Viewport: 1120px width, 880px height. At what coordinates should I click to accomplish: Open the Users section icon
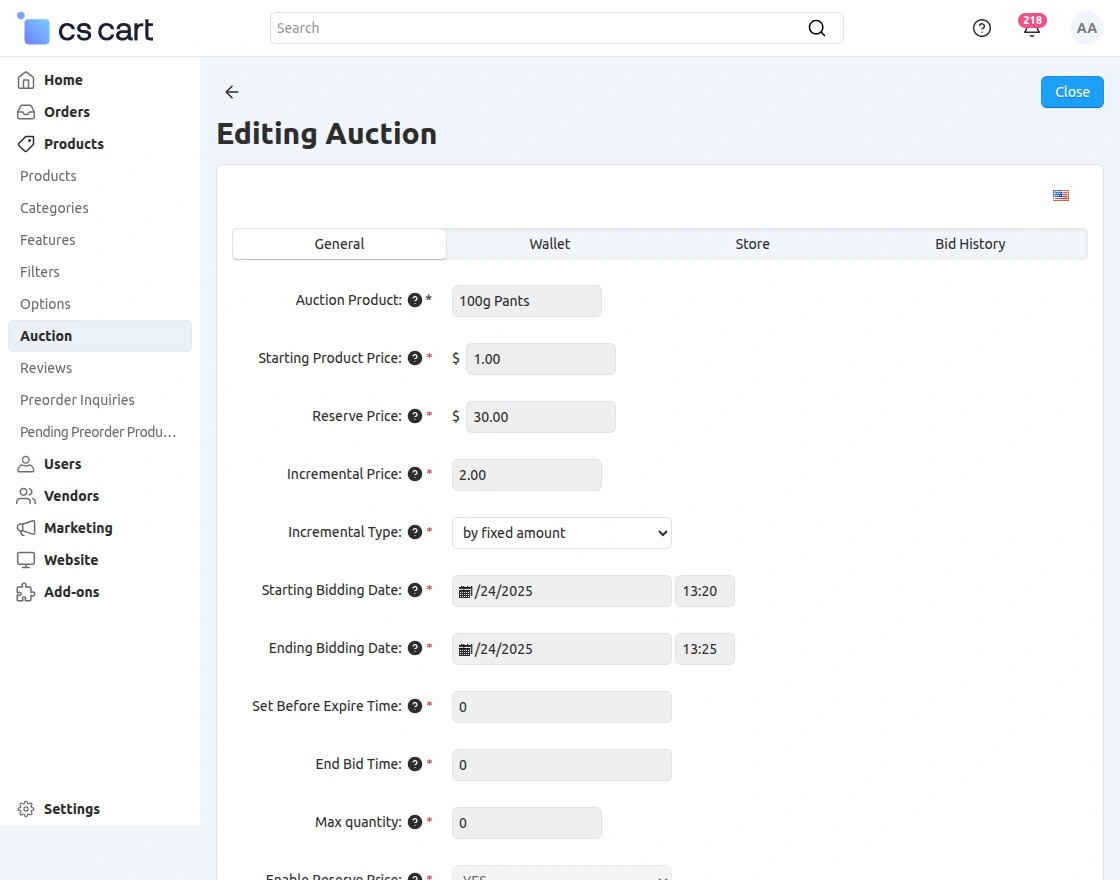pyautogui.click(x=26, y=463)
